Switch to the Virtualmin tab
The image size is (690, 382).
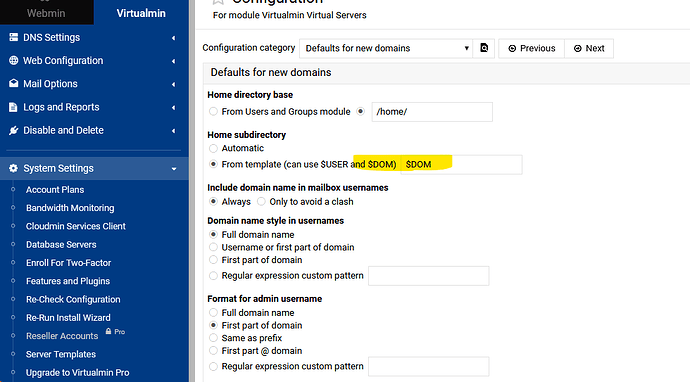141,13
